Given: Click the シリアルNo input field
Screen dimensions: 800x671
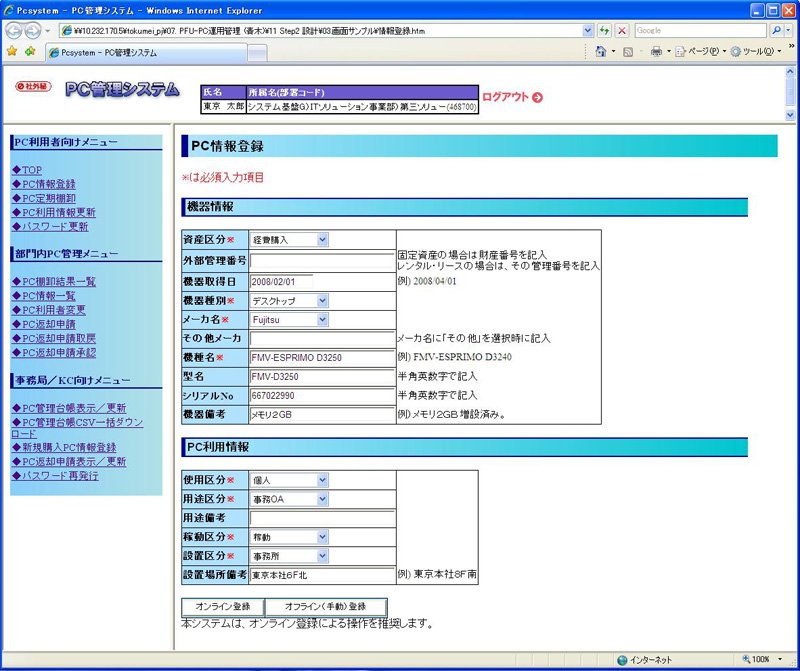Looking at the screenshot, I should pos(322,395).
